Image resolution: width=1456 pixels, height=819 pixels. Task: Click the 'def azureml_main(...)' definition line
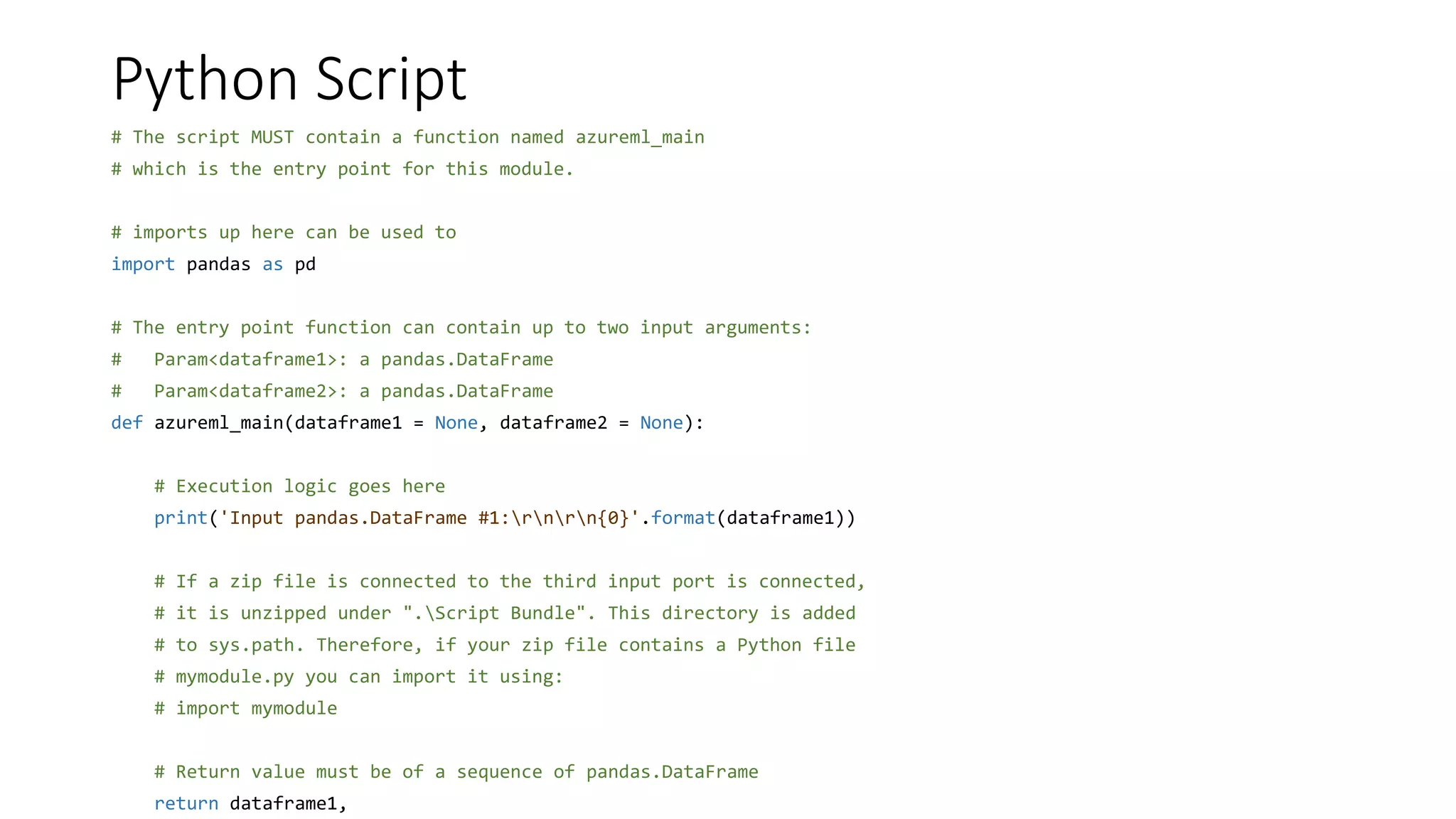407,423
